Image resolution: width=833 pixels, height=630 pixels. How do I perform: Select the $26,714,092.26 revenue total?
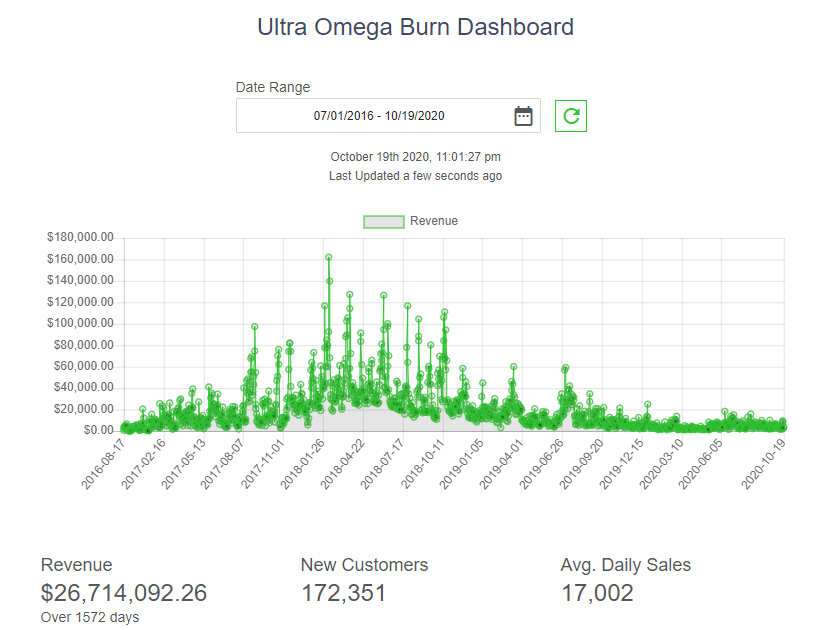(124, 593)
